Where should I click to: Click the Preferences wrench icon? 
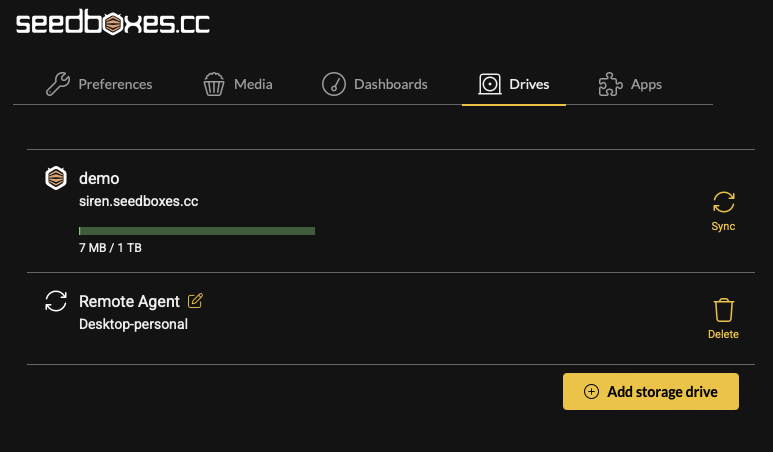[x=58, y=84]
